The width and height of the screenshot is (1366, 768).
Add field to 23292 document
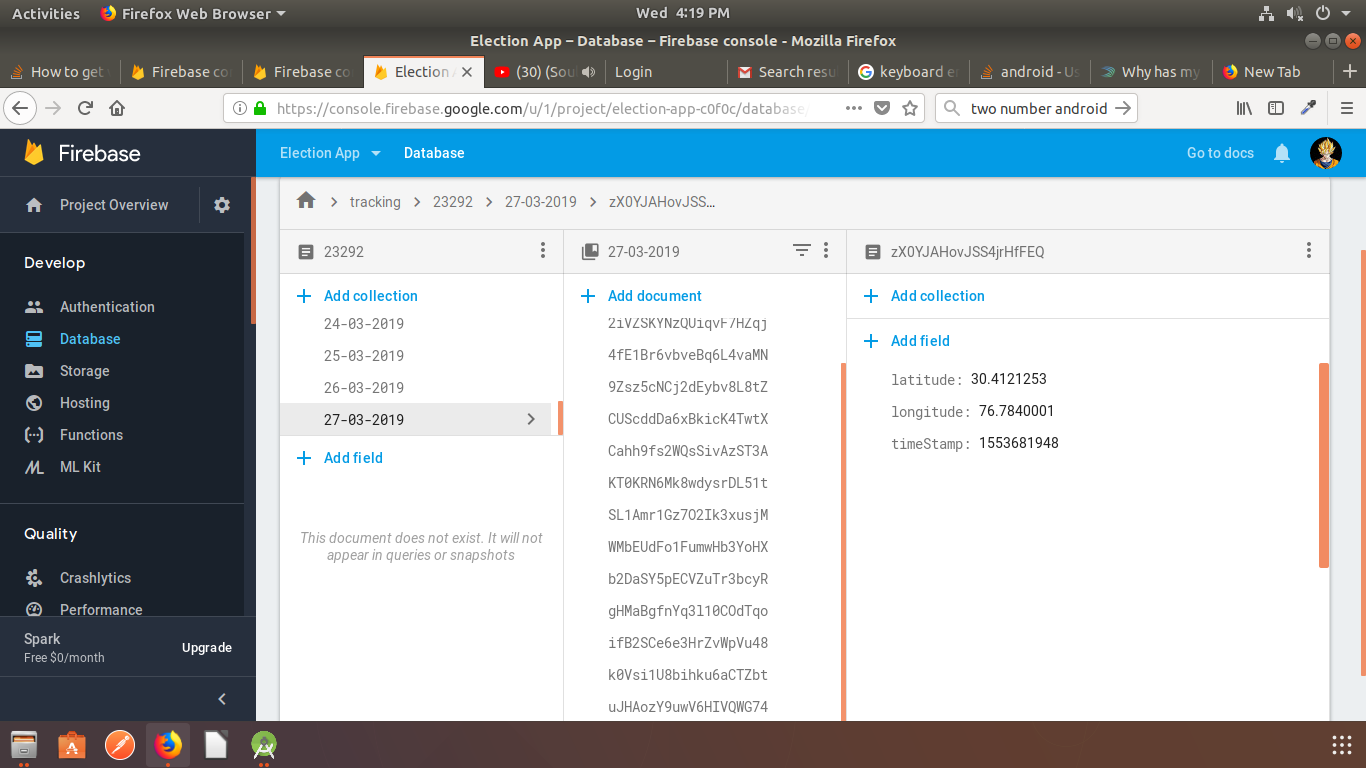tap(353, 458)
